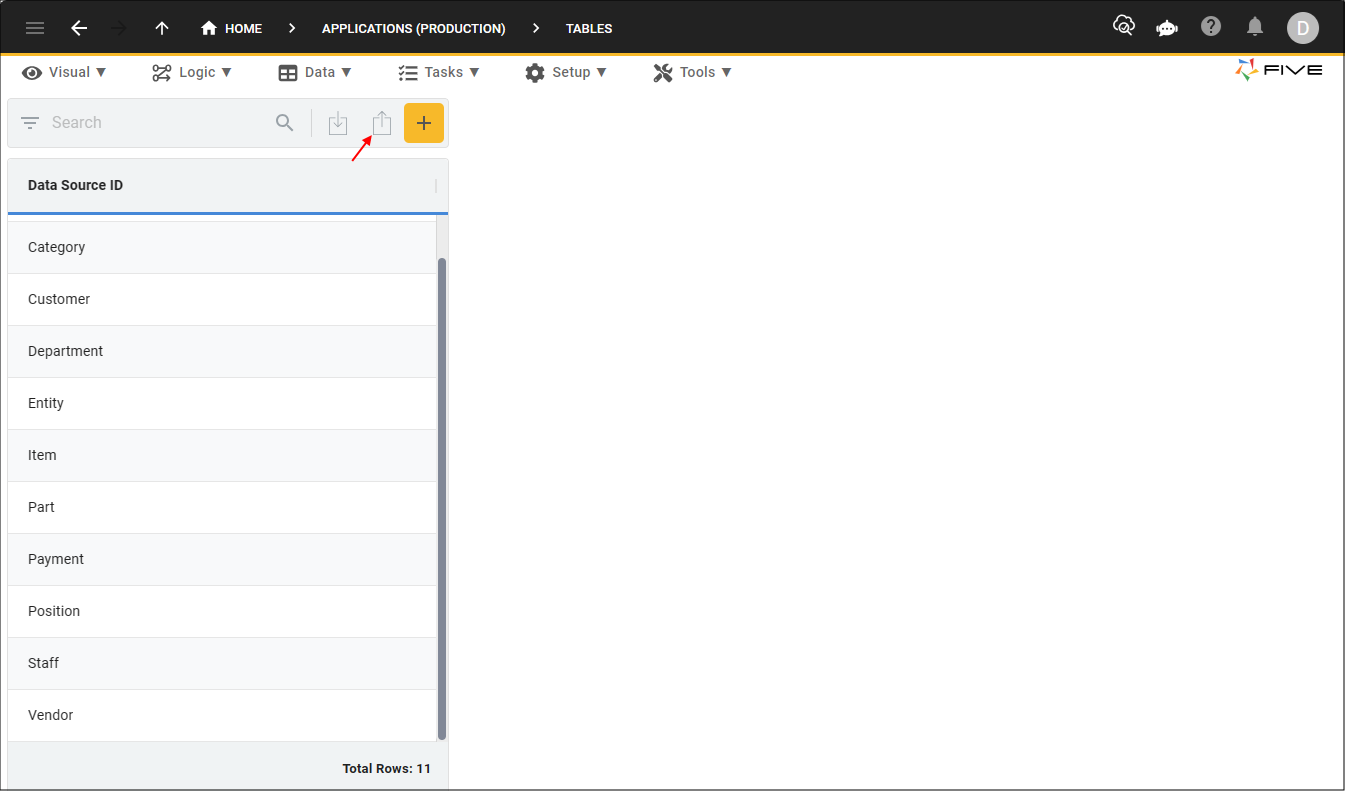Click the Tables breadcrumb

click(589, 28)
